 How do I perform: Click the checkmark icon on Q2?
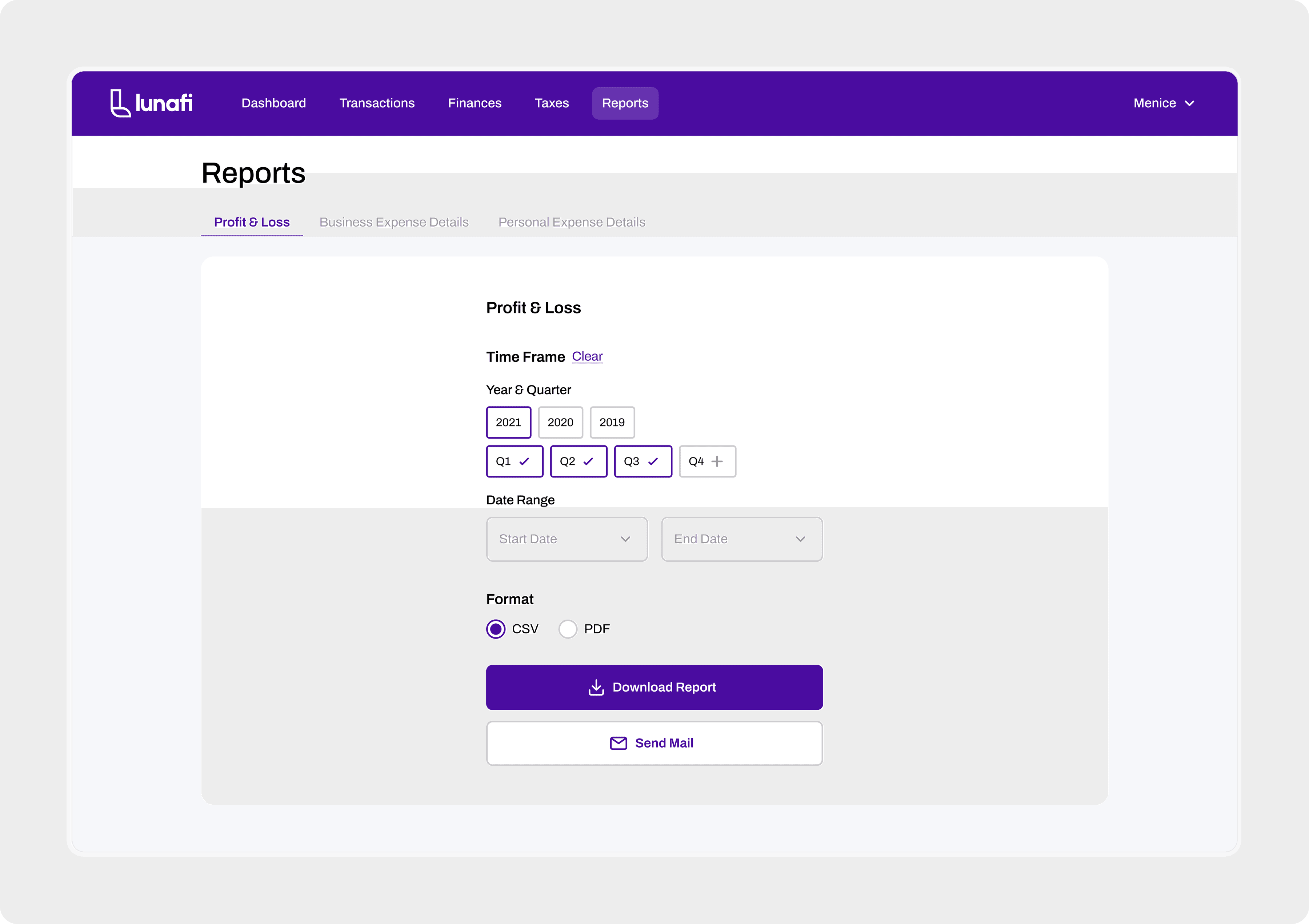[x=588, y=461]
